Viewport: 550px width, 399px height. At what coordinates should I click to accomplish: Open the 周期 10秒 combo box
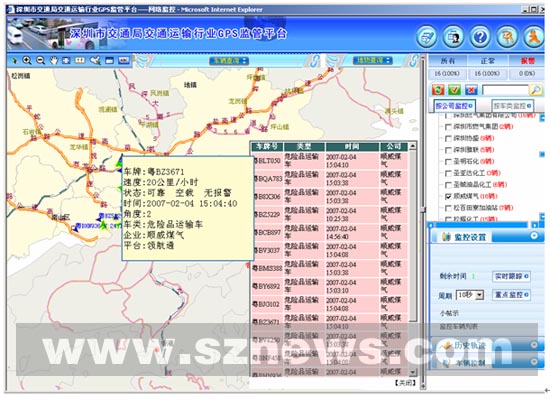pos(470,295)
